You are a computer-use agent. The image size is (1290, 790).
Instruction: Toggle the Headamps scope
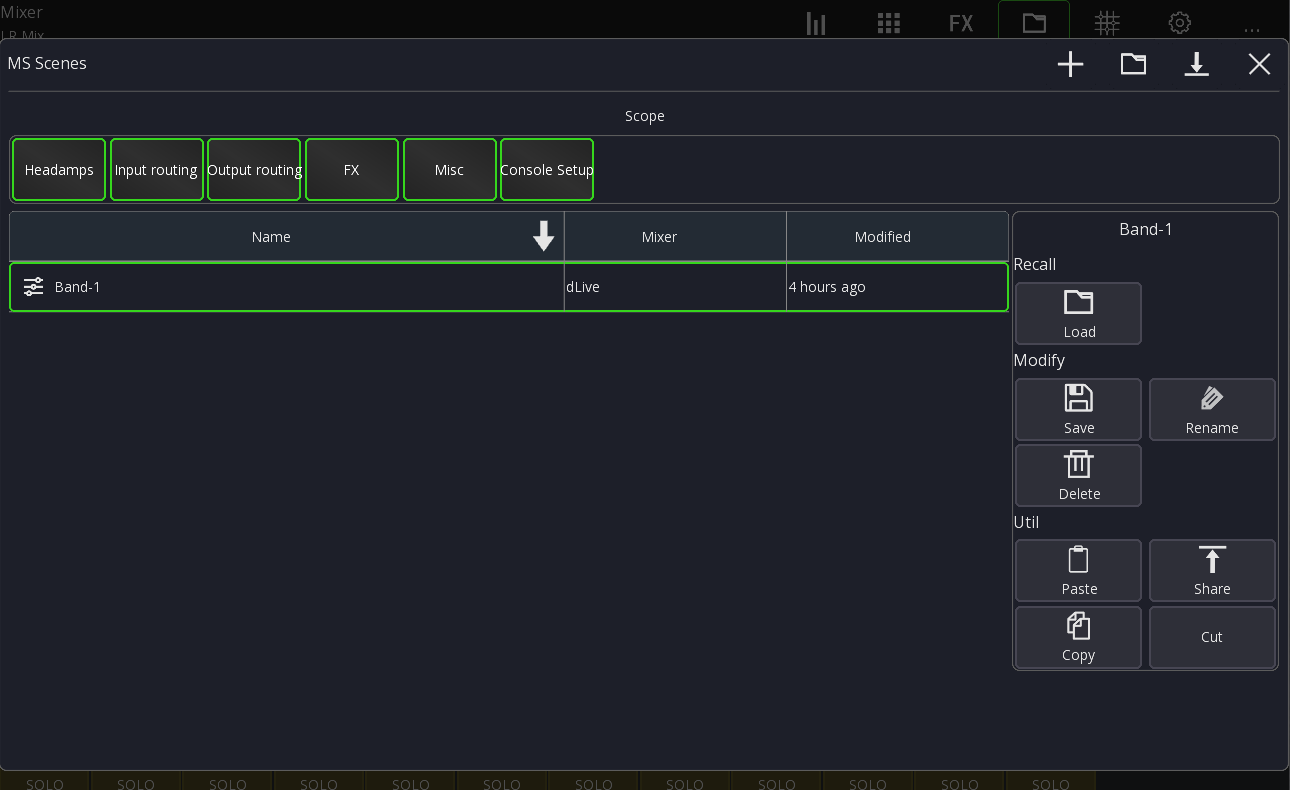(59, 170)
